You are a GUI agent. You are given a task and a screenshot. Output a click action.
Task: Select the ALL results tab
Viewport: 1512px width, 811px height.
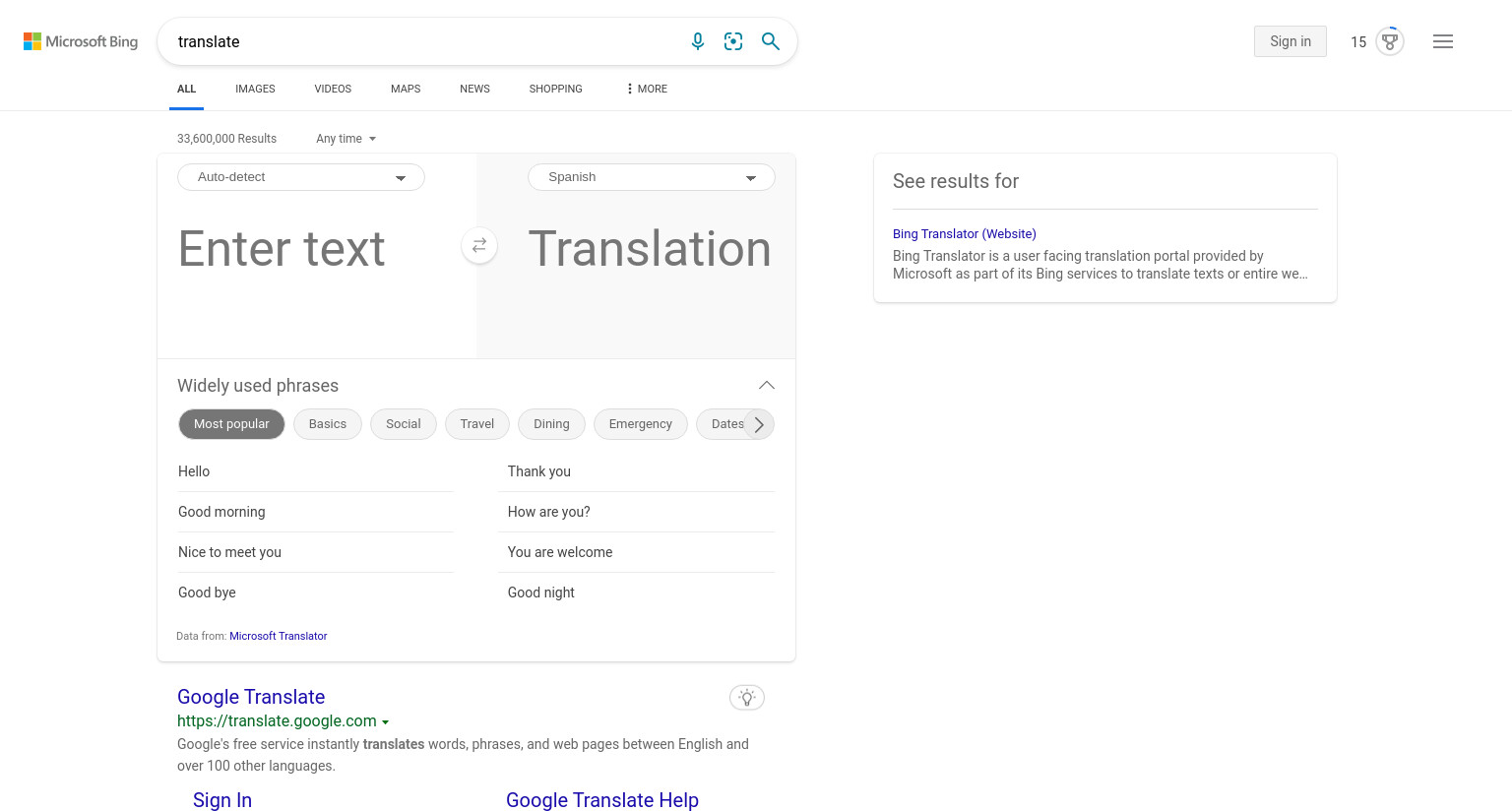[x=186, y=89]
